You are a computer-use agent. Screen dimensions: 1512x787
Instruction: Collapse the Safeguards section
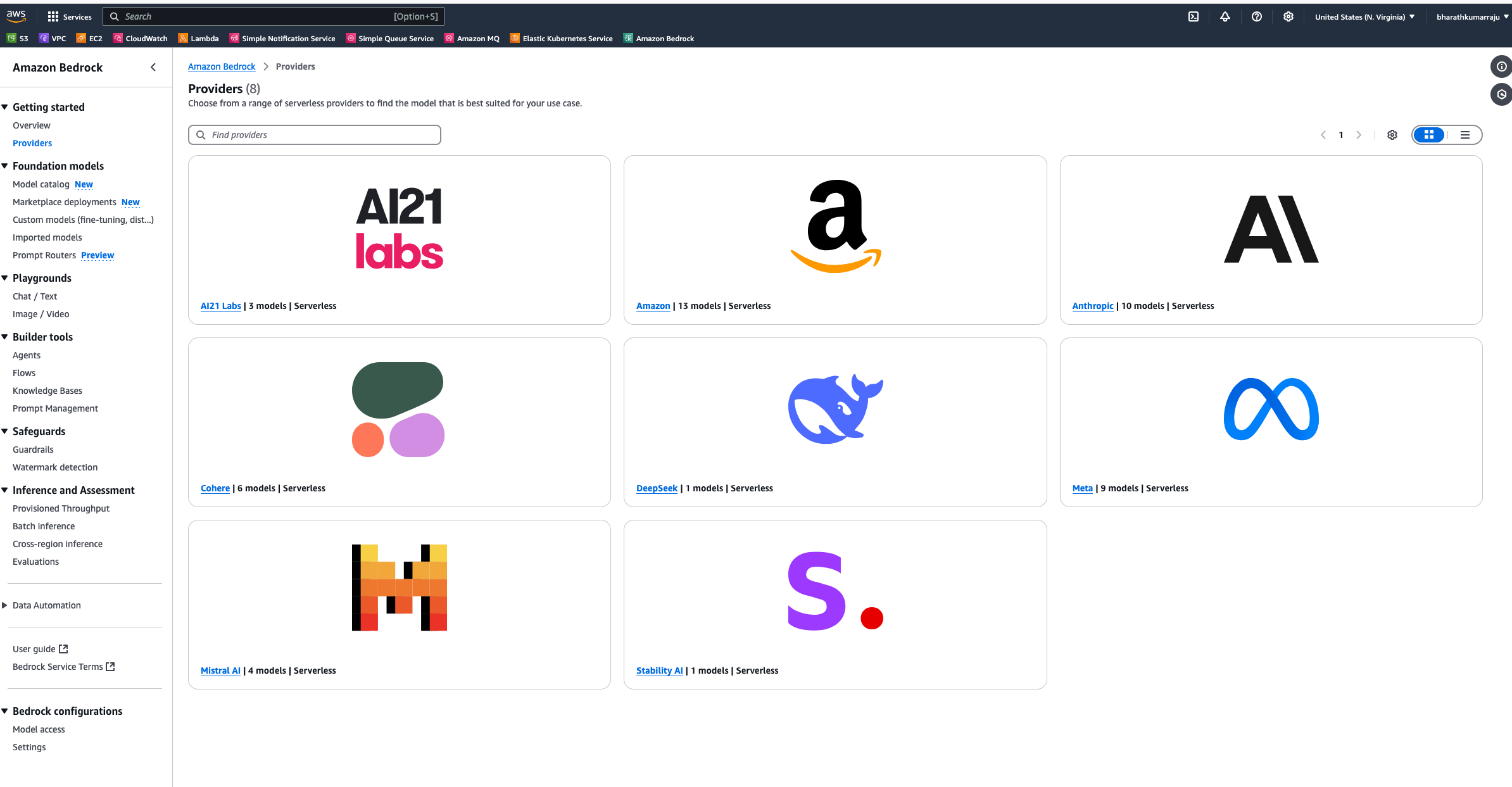click(x=4, y=431)
